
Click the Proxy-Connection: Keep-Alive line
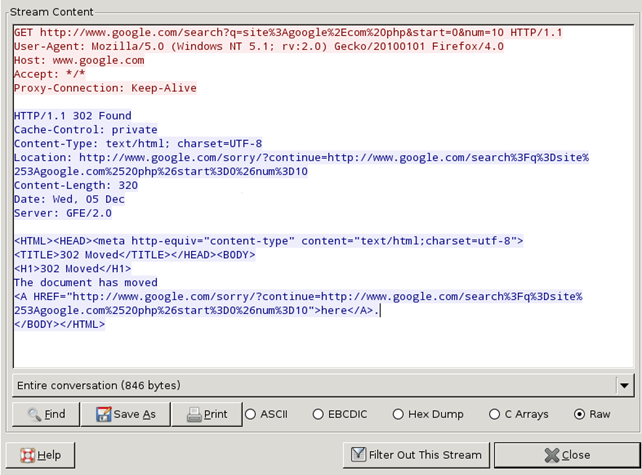tap(105, 88)
